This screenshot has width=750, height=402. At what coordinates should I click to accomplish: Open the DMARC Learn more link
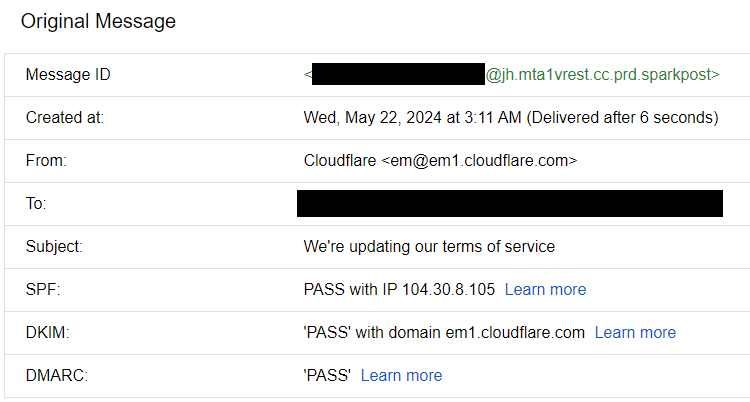pos(401,376)
